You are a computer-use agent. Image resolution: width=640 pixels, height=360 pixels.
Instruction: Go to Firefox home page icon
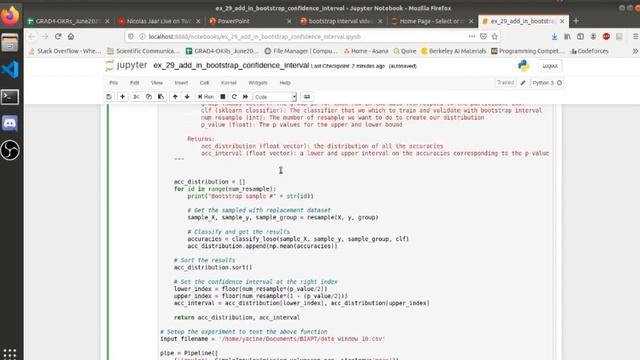[71, 36]
